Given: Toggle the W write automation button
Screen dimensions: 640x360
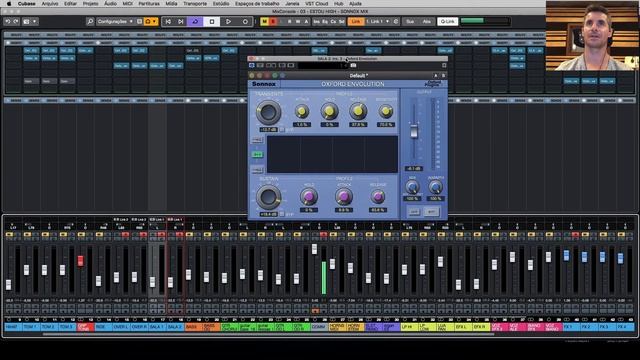Looking at the screenshot, I should [298, 22].
